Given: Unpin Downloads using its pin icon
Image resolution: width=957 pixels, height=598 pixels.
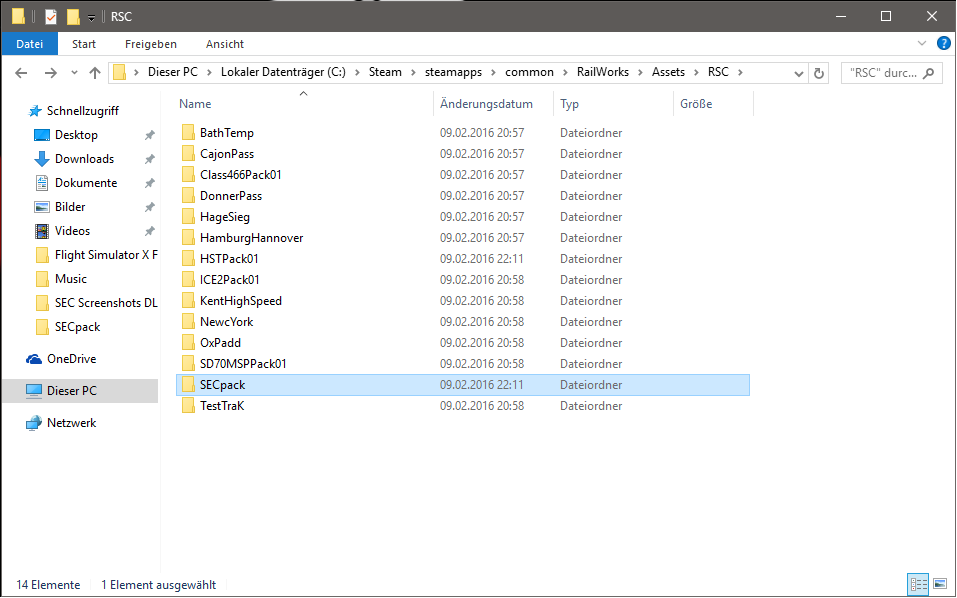Looking at the screenshot, I should [149, 159].
